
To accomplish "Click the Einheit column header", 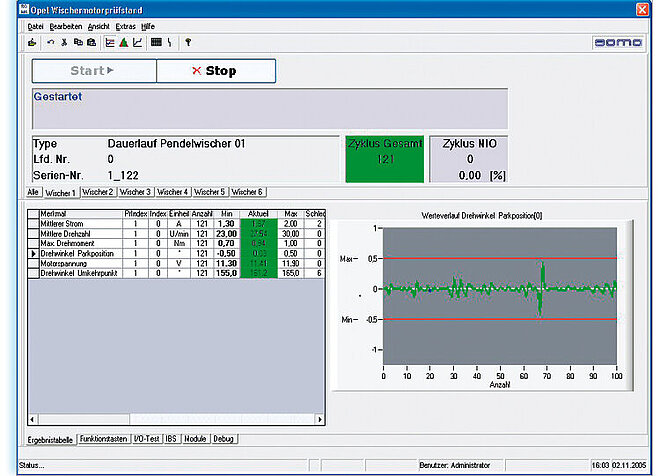I will (179, 214).
